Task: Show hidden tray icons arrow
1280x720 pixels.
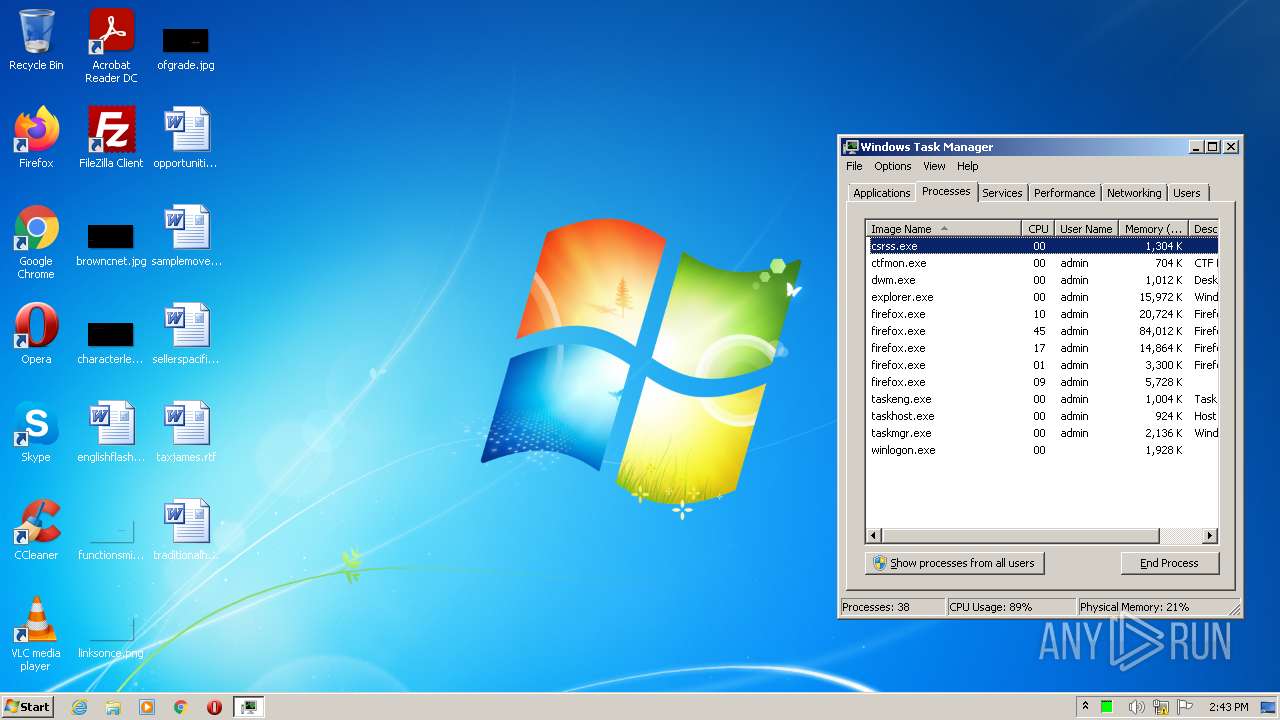Action: point(1085,707)
